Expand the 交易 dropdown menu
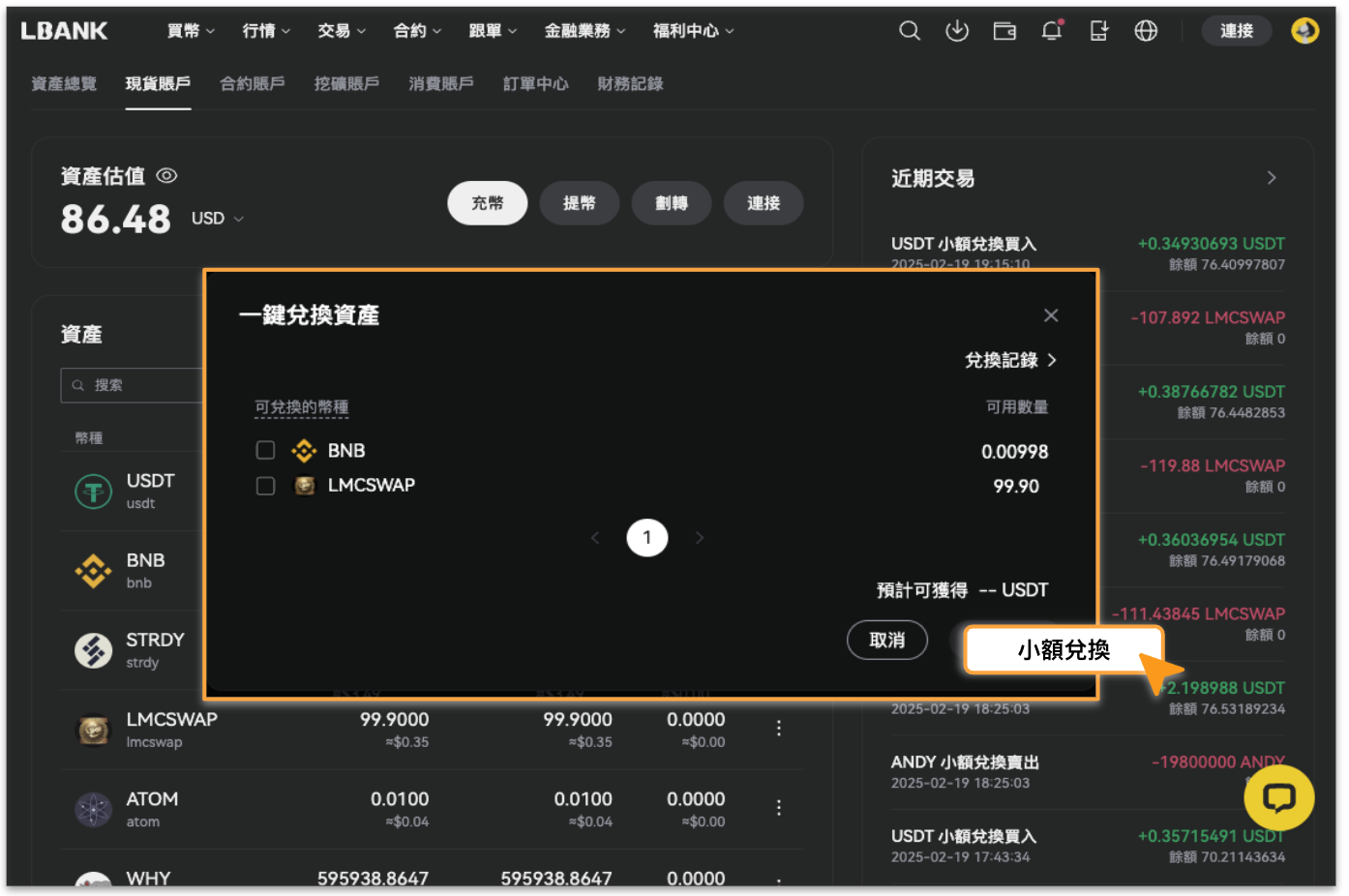This screenshot has height=896, width=1349. tap(342, 31)
